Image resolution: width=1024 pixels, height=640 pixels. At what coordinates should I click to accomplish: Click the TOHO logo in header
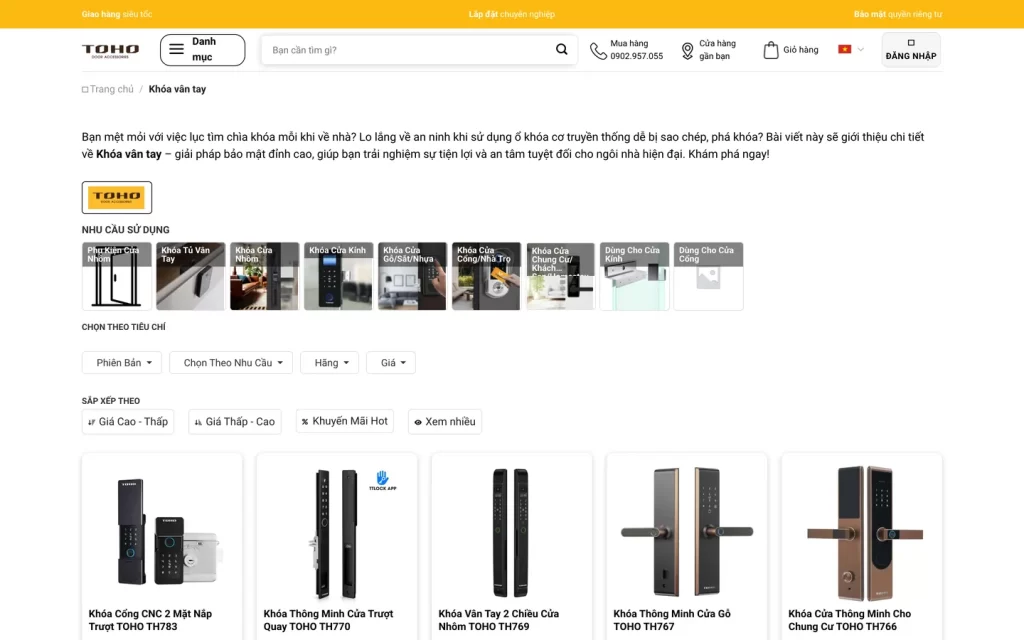coord(110,51)
